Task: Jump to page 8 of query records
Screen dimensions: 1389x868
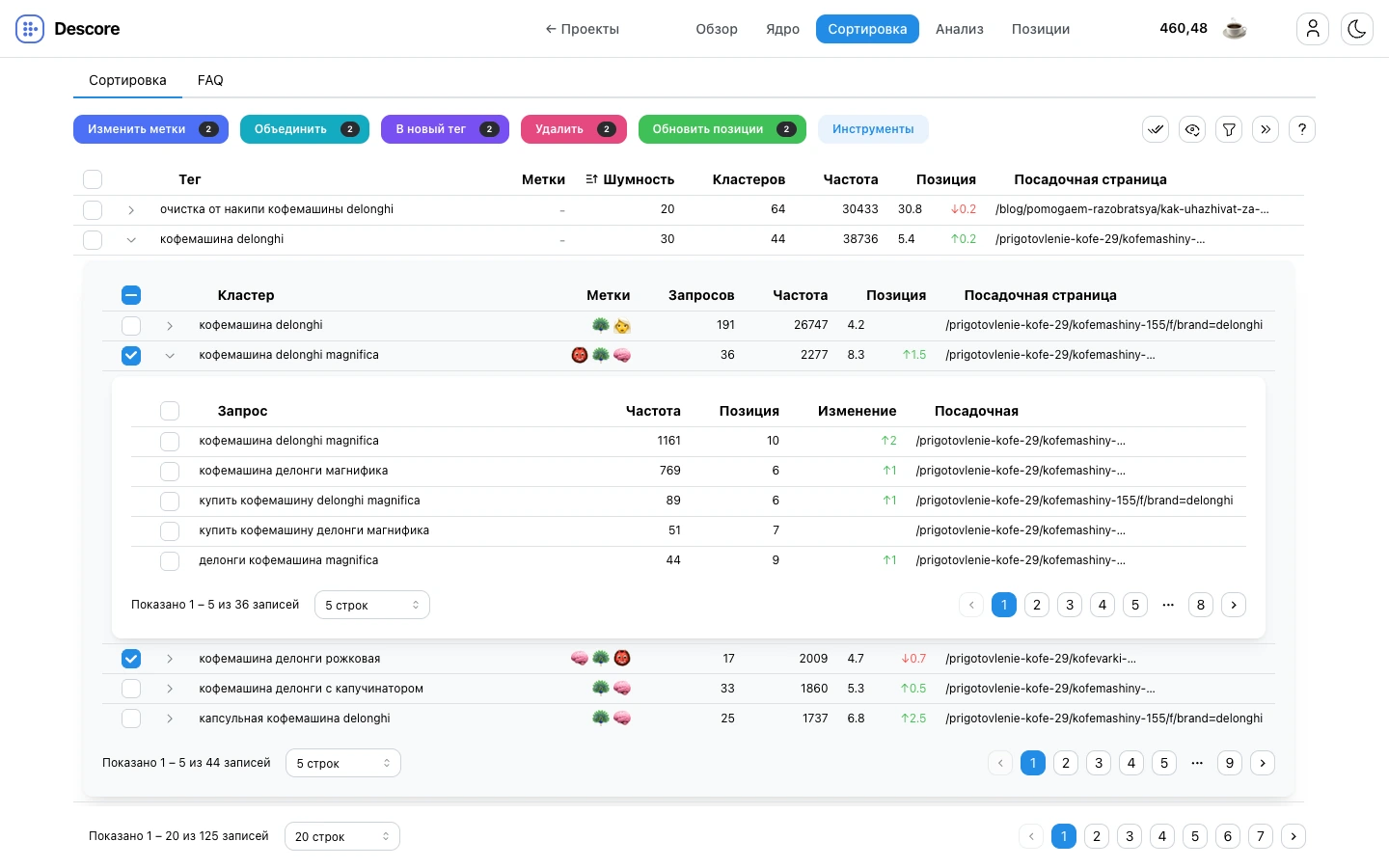Action: (1201, 605)
